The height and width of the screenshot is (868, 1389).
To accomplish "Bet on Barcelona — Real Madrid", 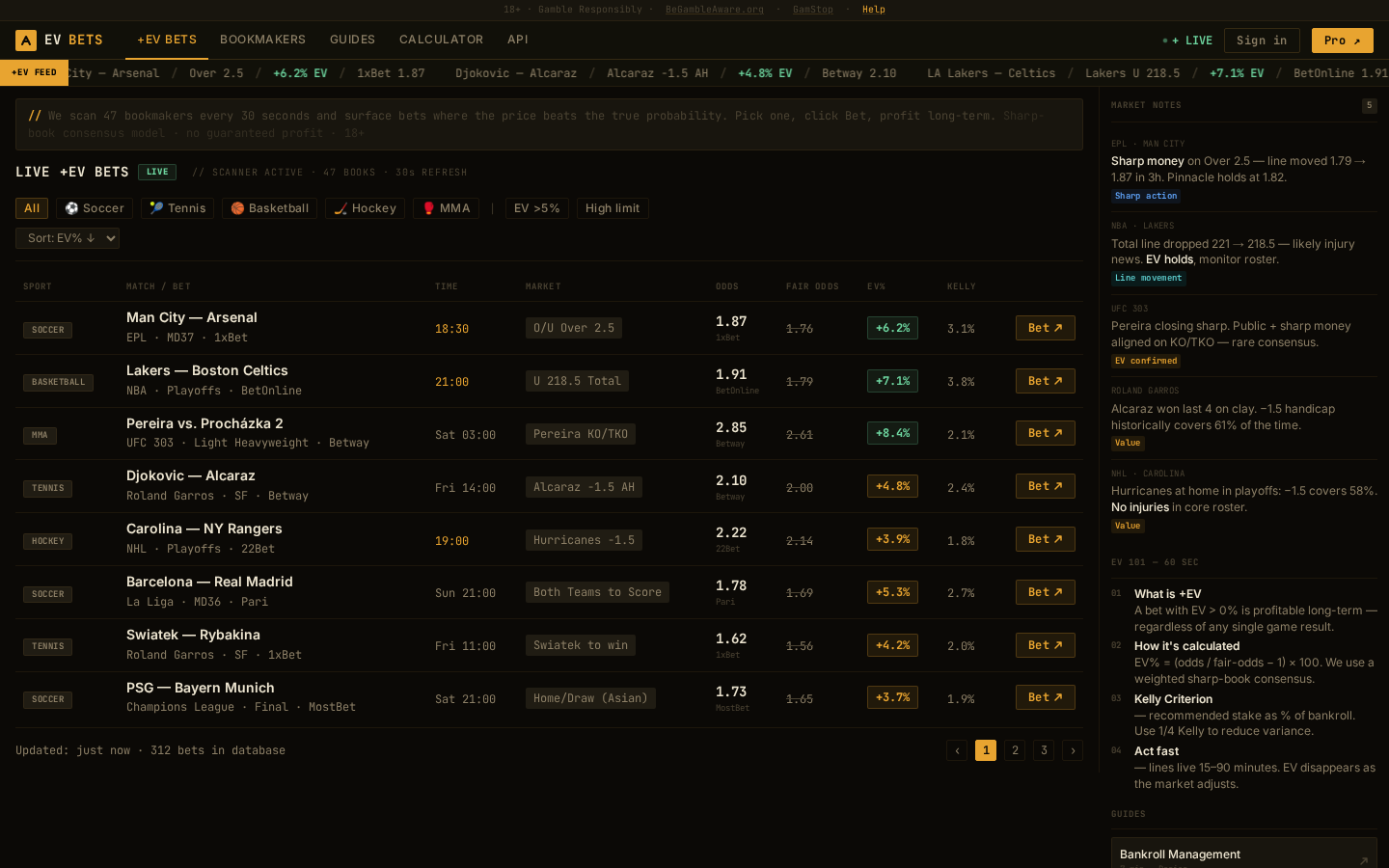I will pyautogui.click(x=1045, y=592).
